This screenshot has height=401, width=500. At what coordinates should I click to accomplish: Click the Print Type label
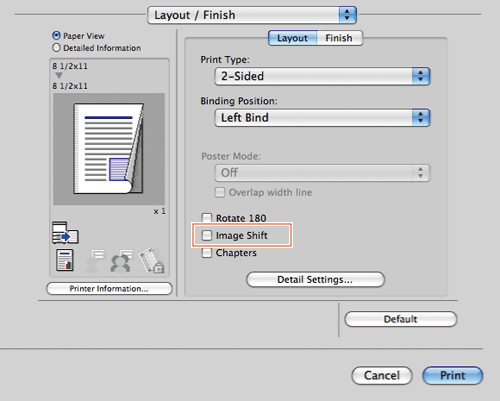(225, 60)
